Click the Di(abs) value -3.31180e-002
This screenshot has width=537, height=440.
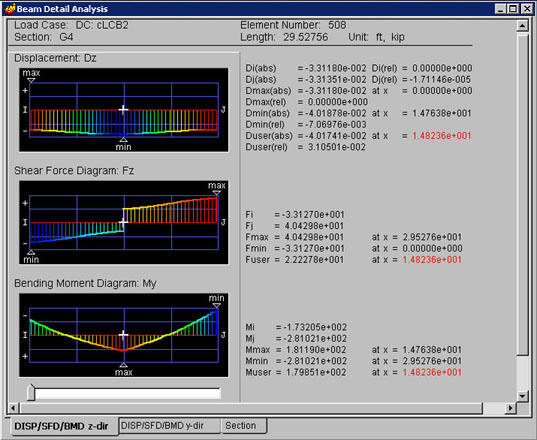point(334,68)
